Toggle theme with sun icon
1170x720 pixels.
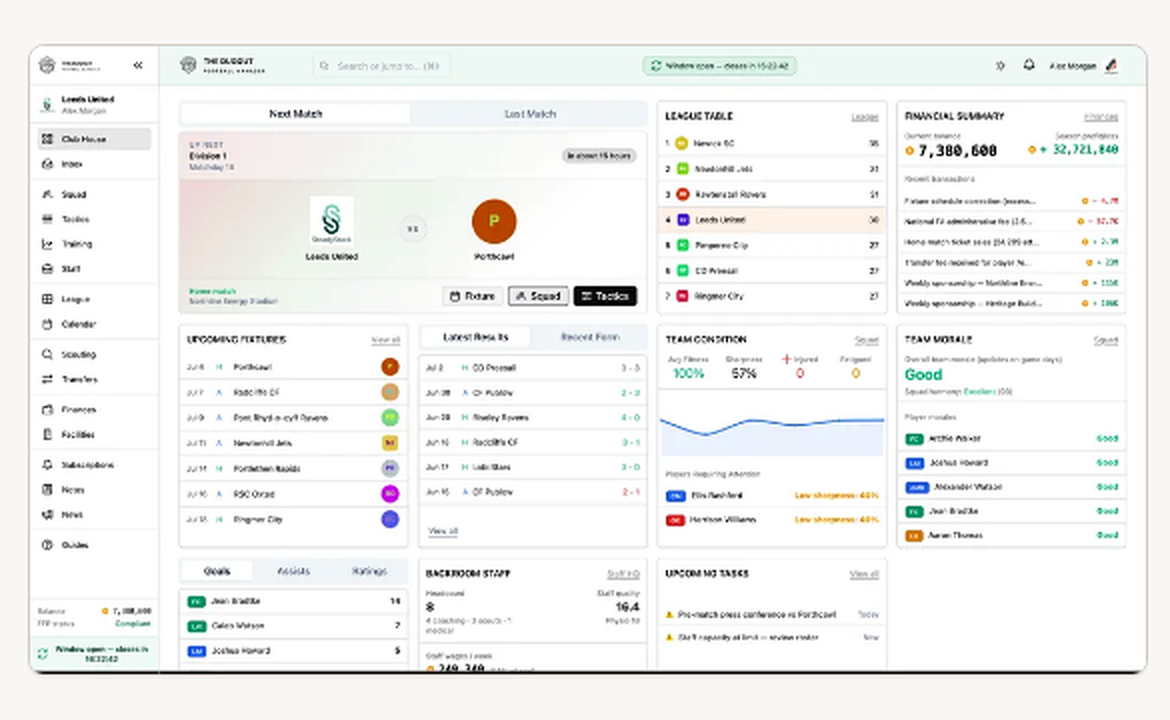(x=1000, y=66)
